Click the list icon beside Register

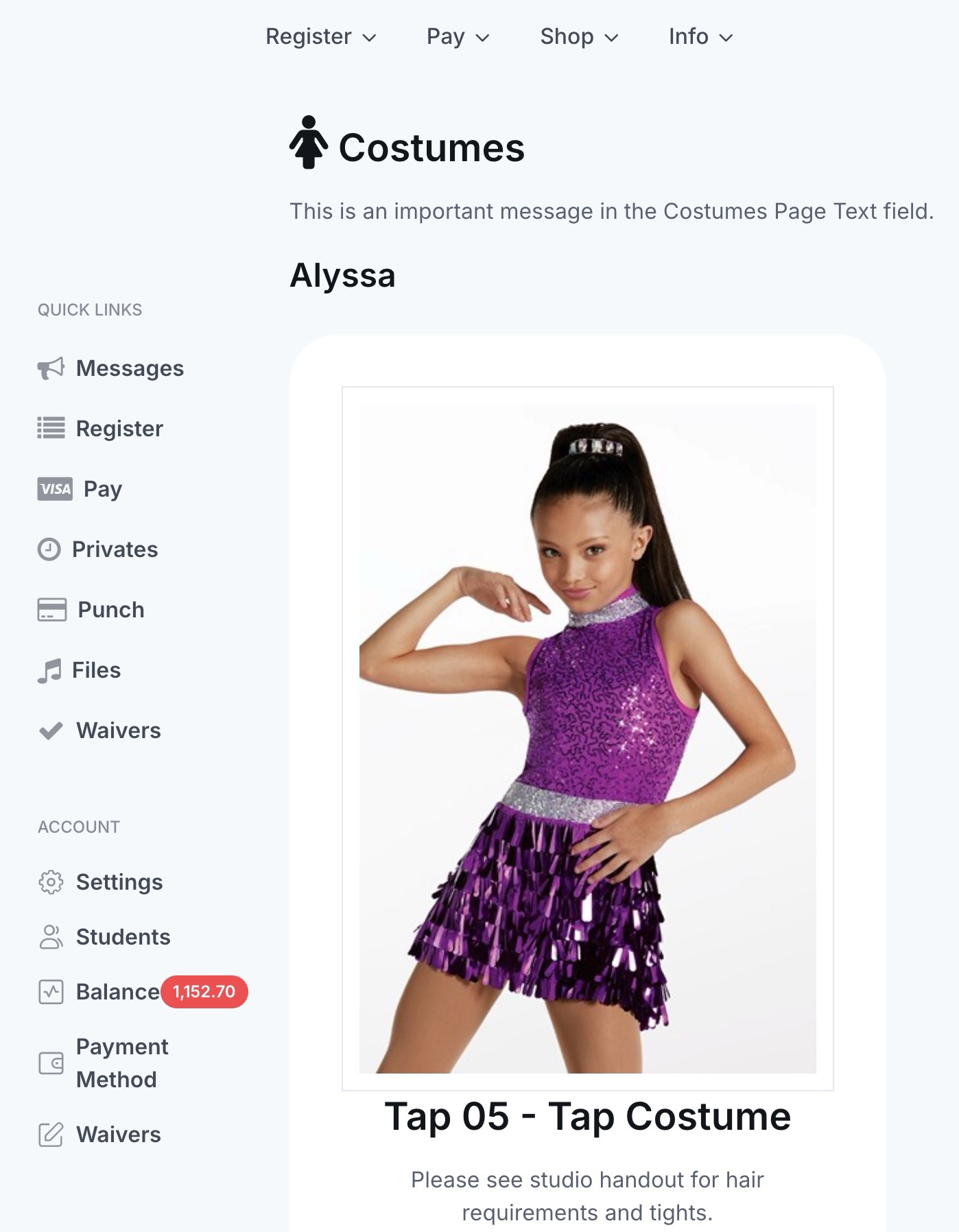[51, 428]
